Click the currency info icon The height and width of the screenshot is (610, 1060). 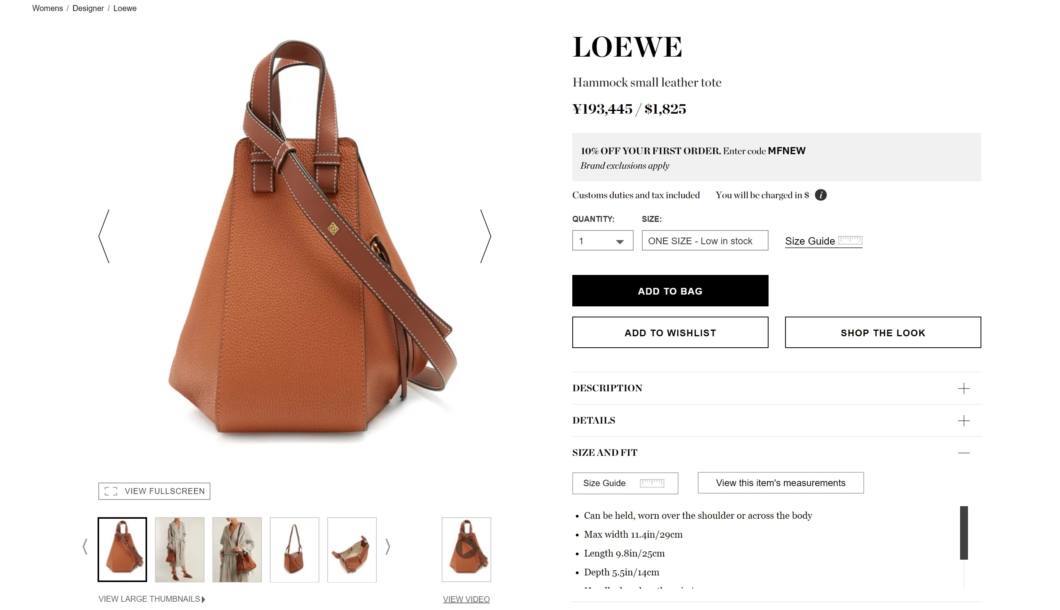click(x=821, y=195)
